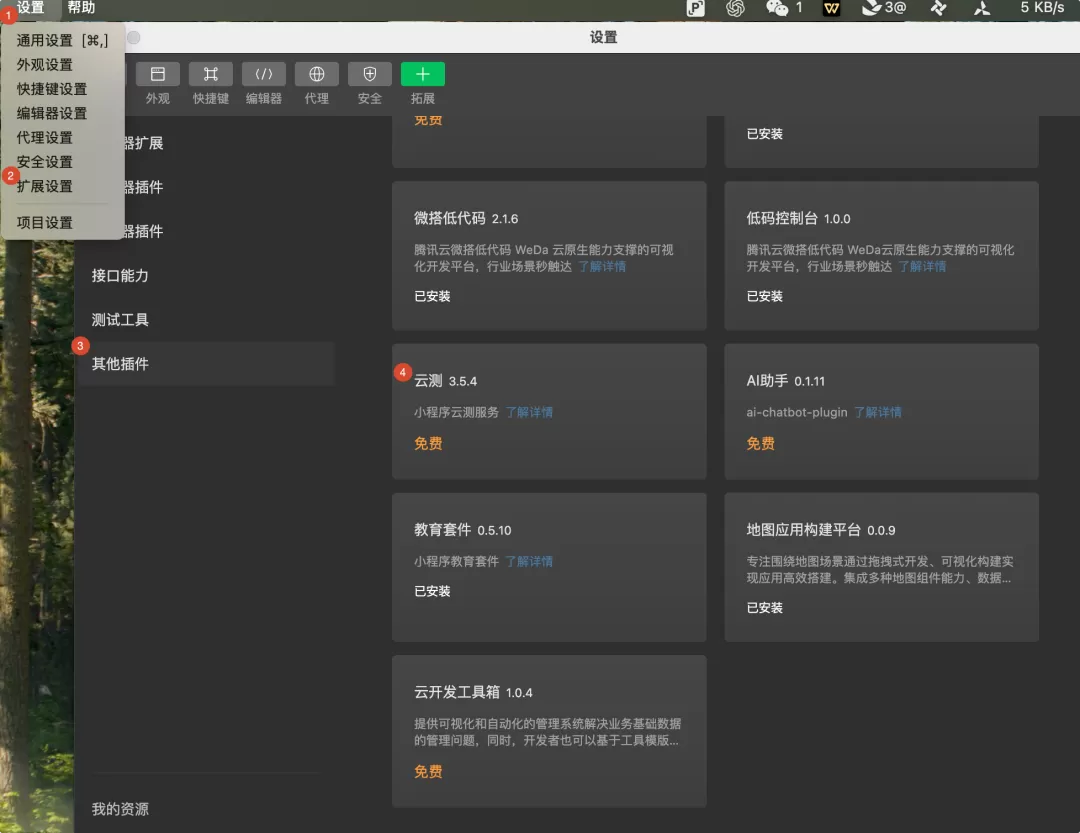Open the 安全 security shield icon
The height and width of the screenshot is (833, 1080).
[370, 74]
